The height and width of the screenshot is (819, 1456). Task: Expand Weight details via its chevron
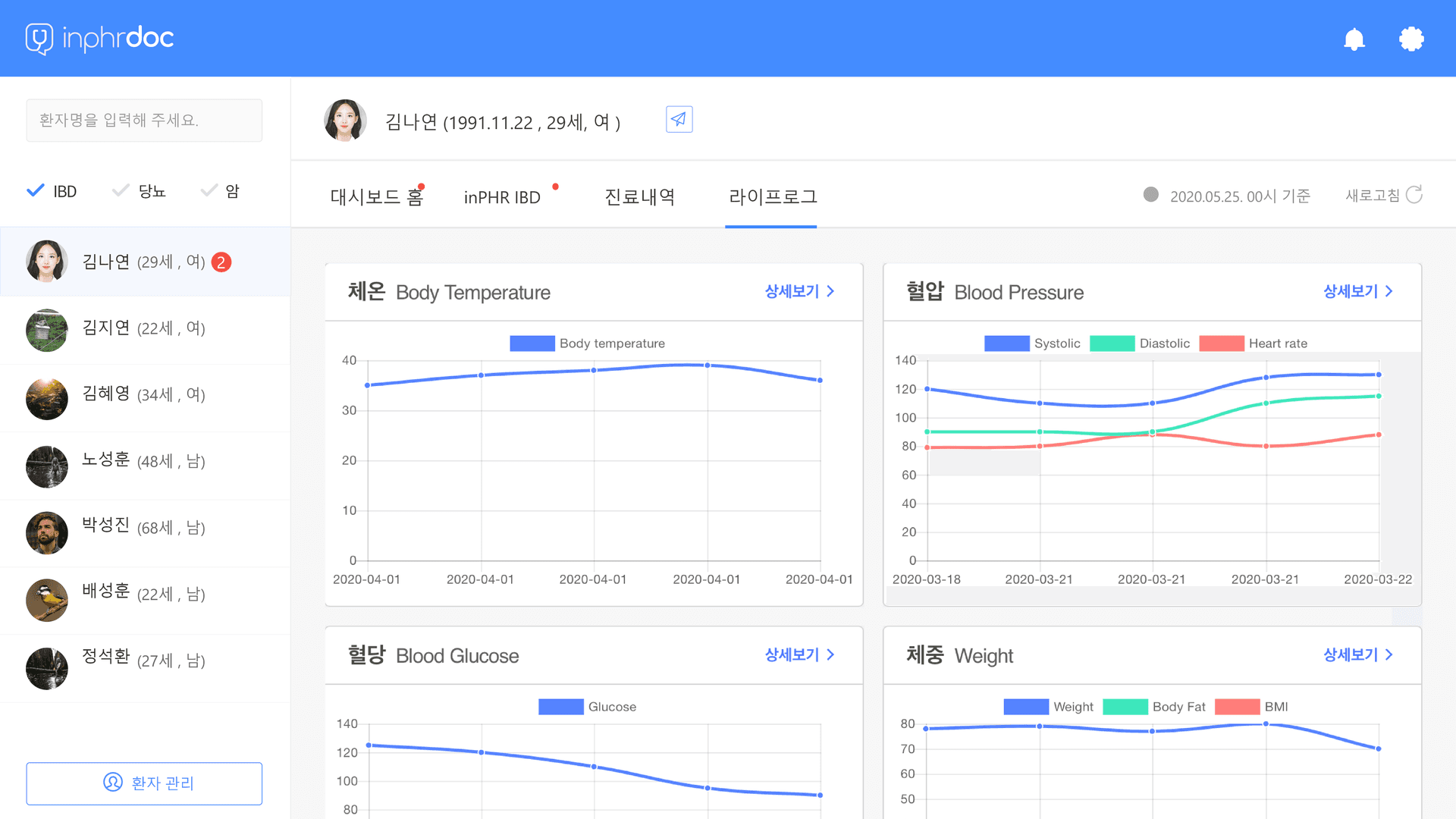pyautogui.click(x=1389, y=654)
